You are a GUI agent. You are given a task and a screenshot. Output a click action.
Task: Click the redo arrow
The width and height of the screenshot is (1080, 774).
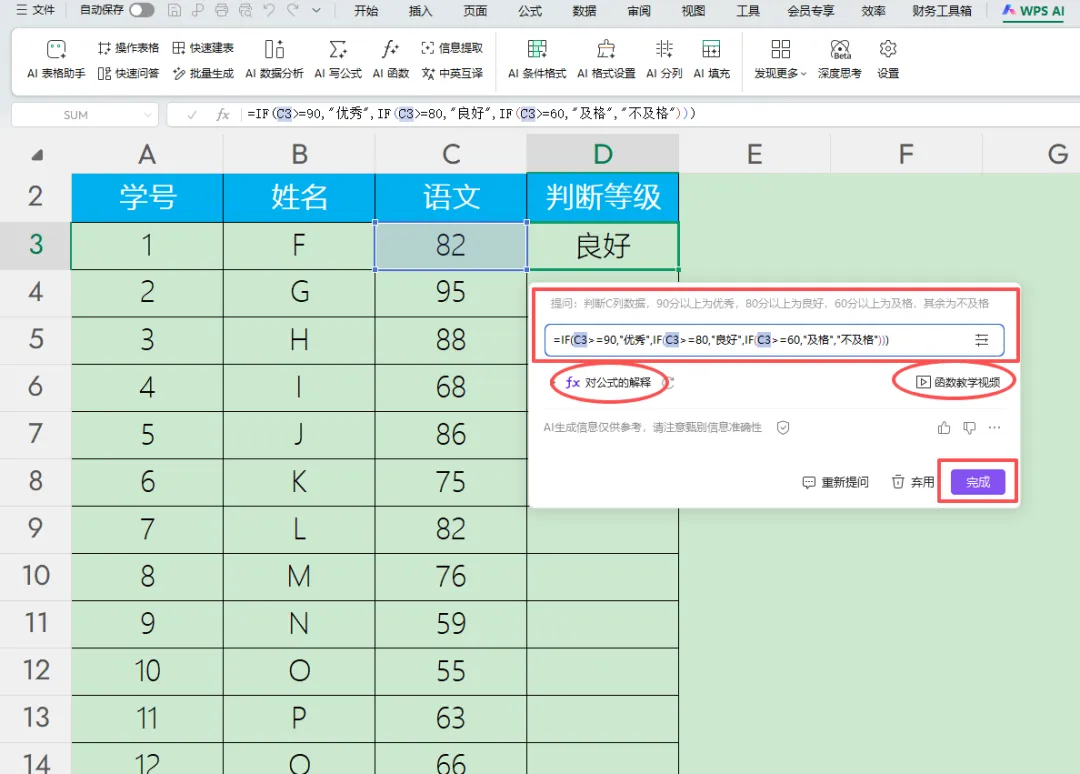pyautogui.click(x=293, y=10)
